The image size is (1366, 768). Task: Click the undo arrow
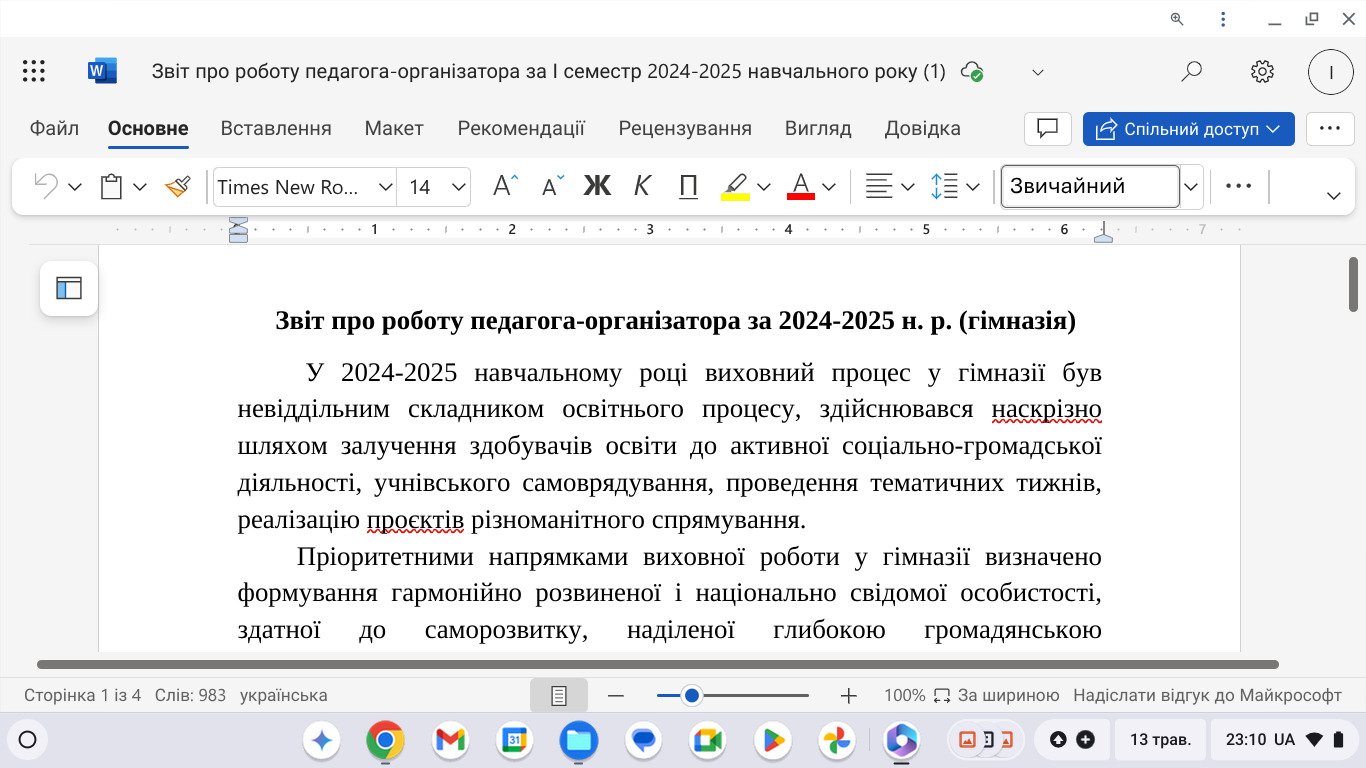point(46,186)
